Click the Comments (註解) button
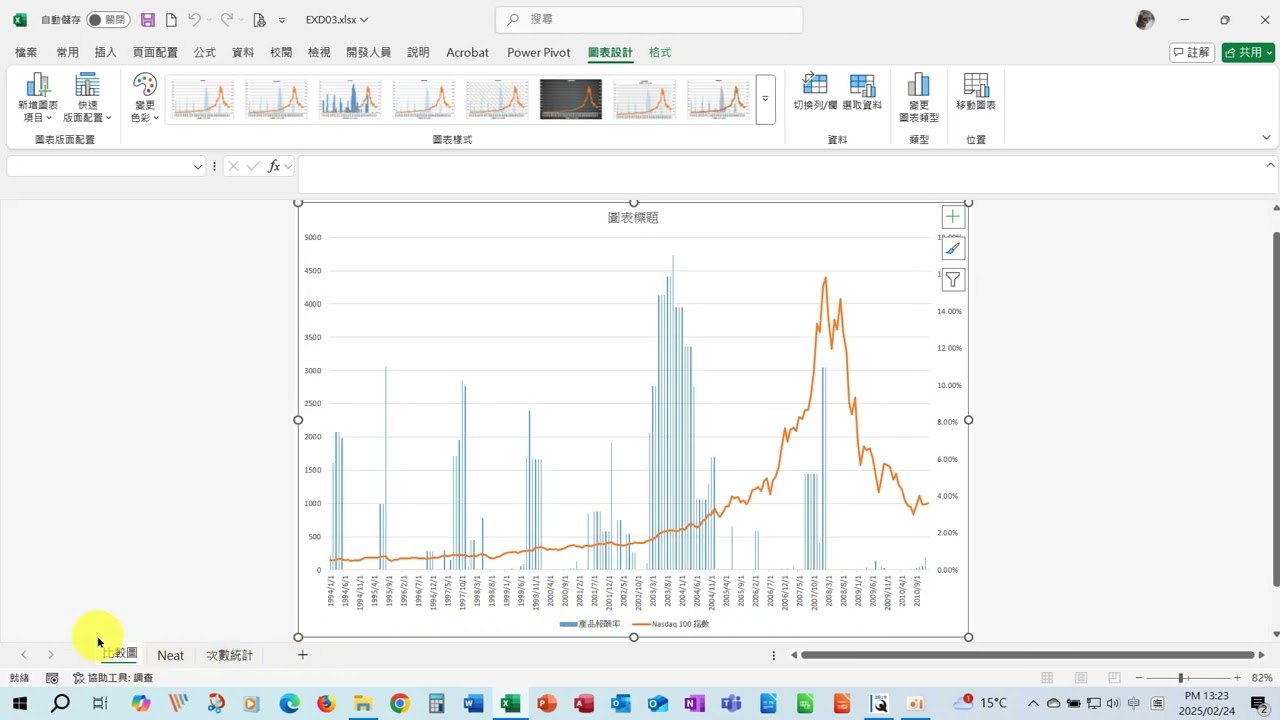Screen dimensions: 1280x720 [x=1192, y=52]
